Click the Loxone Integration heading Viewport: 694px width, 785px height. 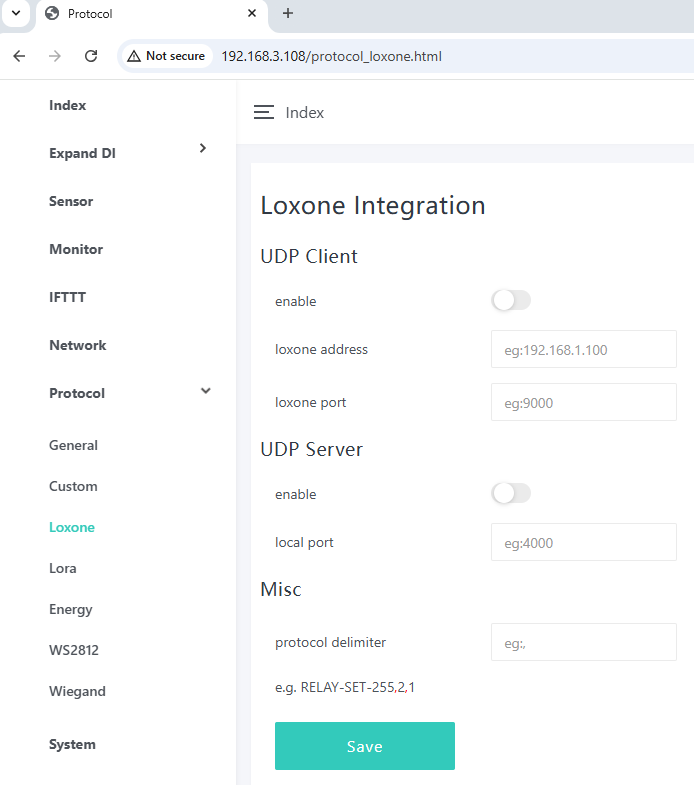(x=373, y=205)
